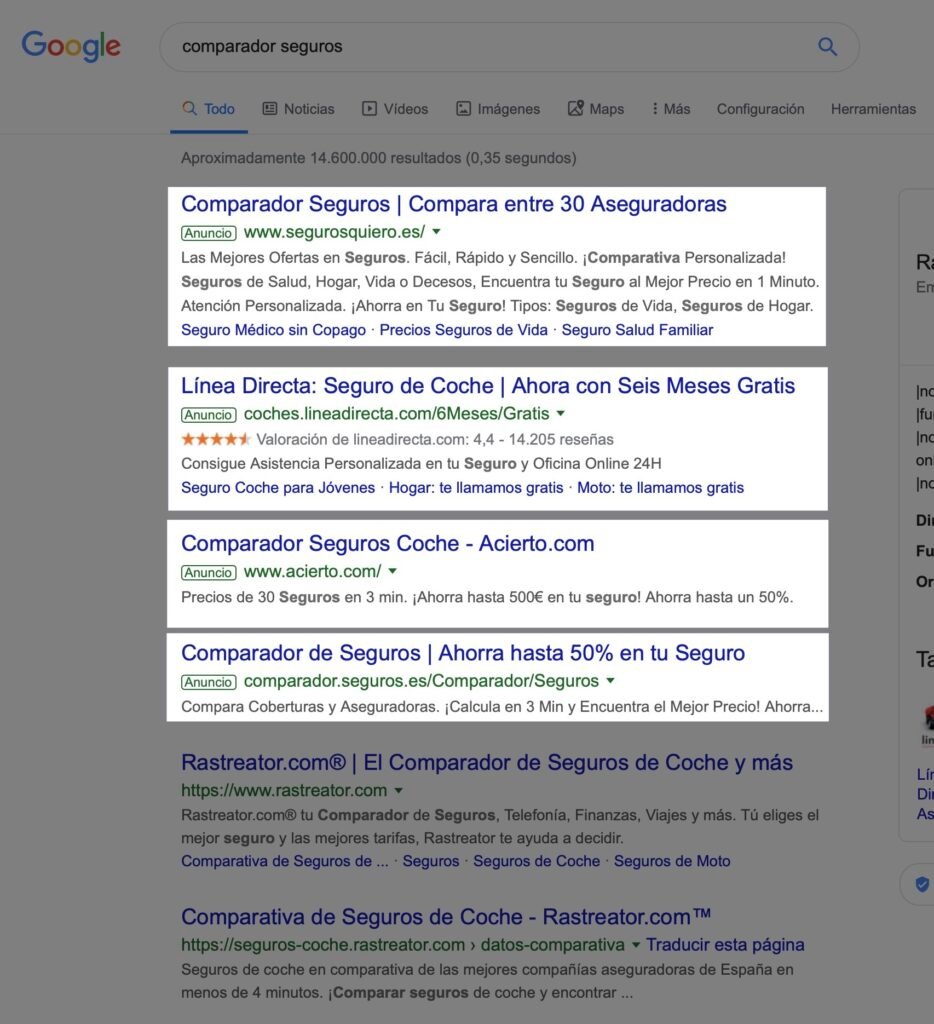
Task: Open the Vídeos tab
Action: click(395, 109)
